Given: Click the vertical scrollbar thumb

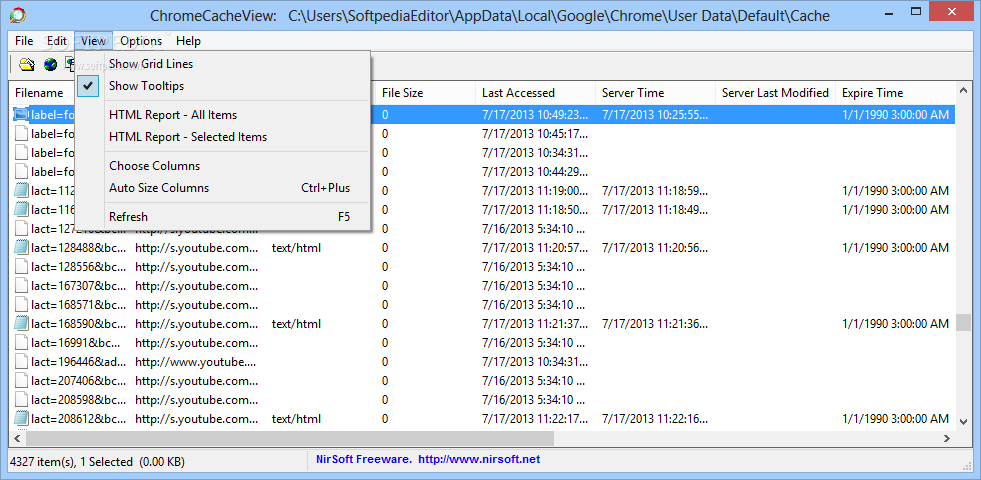Looking at the screenshot, I should (x=963, y=322).
